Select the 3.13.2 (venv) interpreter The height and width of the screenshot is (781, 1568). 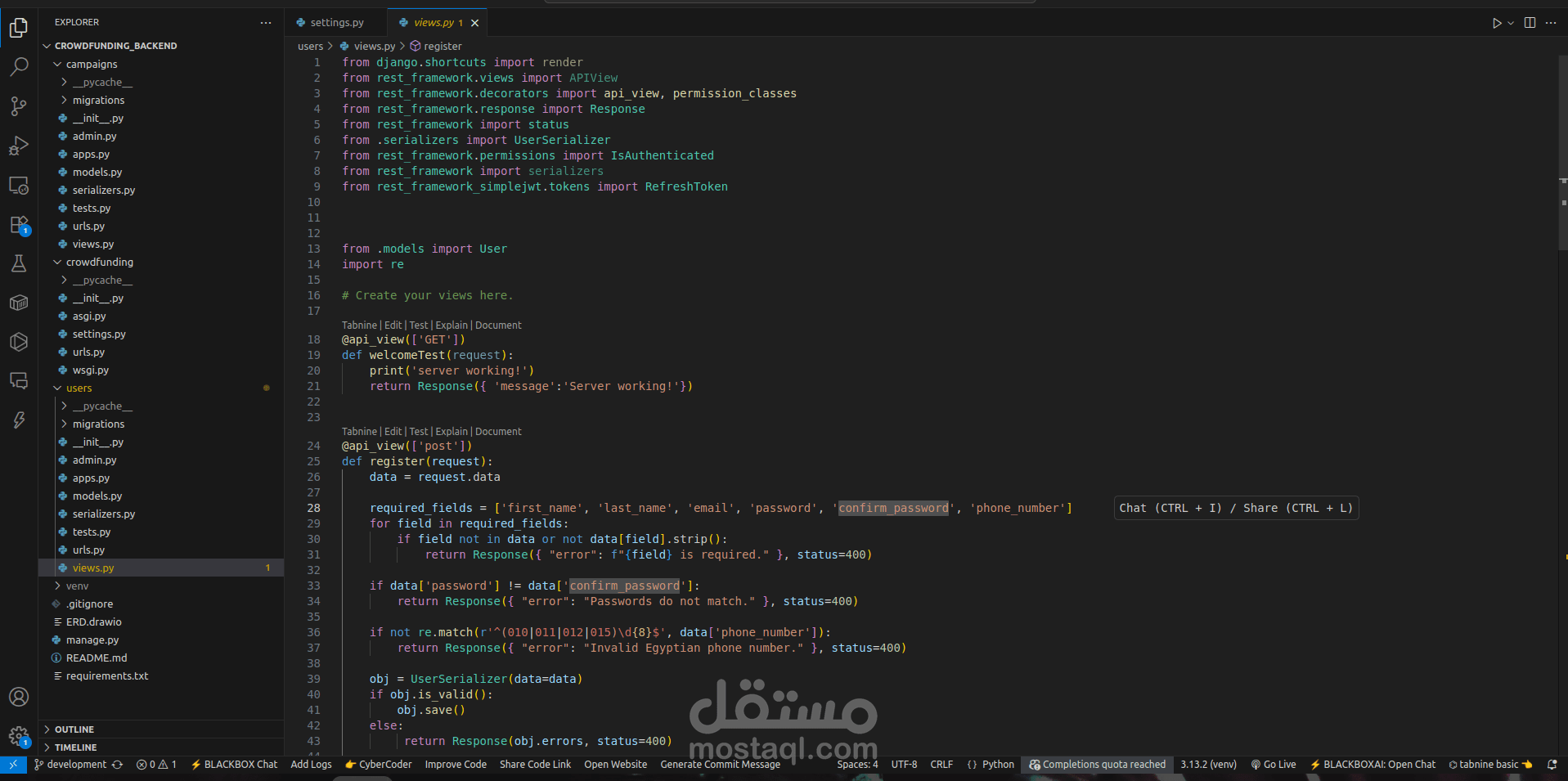1208,765
